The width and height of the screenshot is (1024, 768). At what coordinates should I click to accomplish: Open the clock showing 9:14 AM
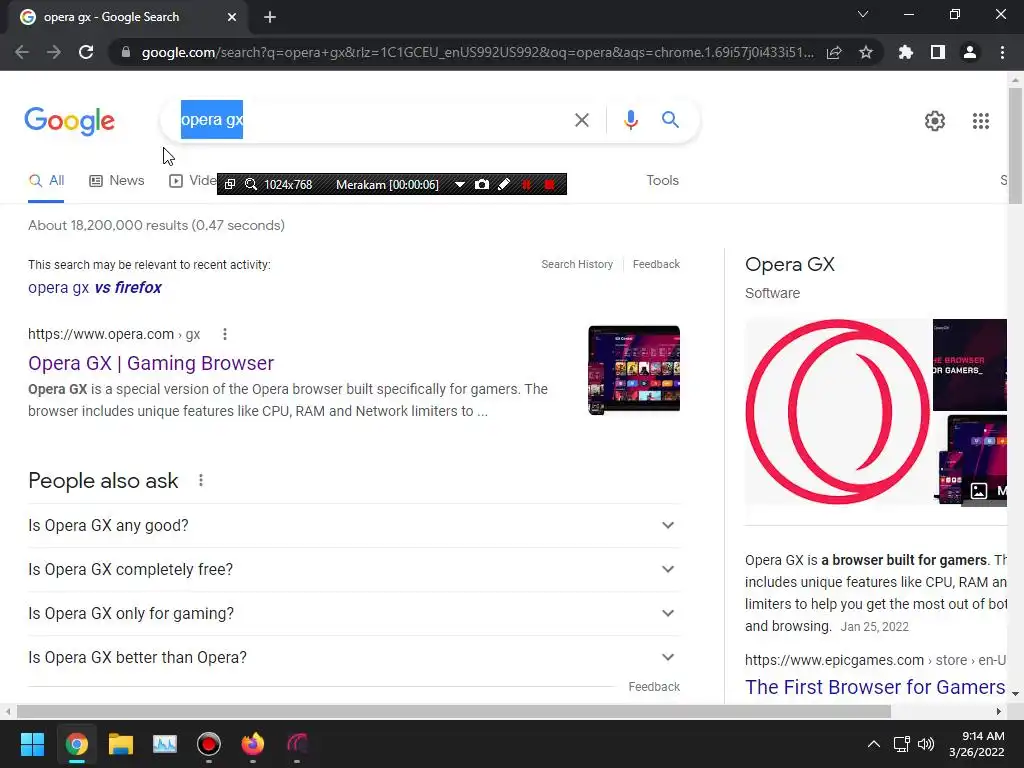[x=976, y=744]
